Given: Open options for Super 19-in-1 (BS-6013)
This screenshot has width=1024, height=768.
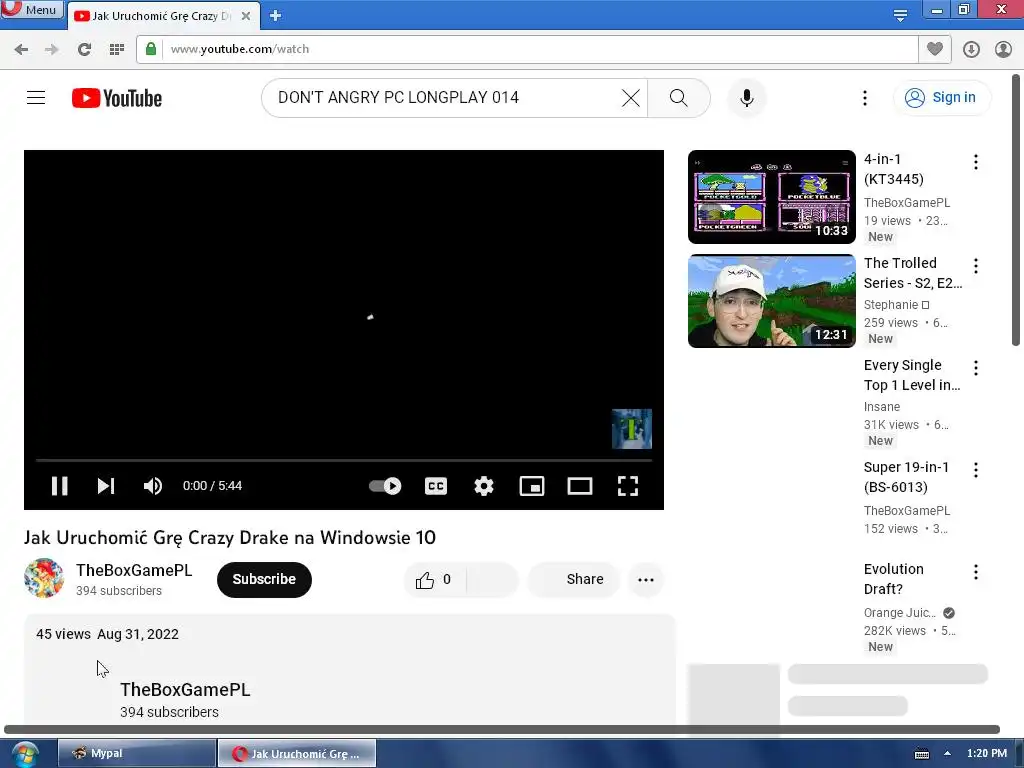Looking at the screenshot, I should click(976, 470).
